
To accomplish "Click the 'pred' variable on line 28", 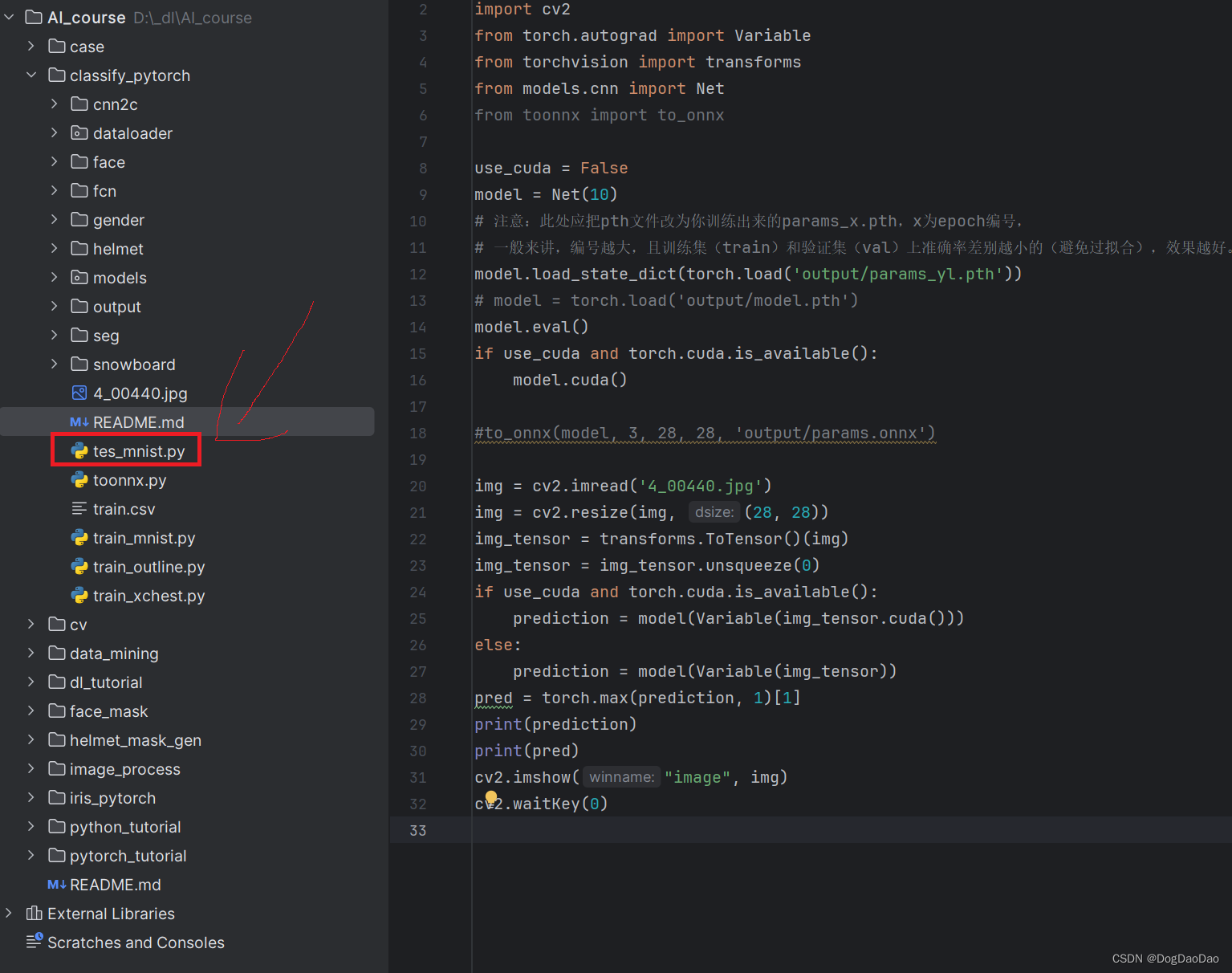I will click(493, 698).
